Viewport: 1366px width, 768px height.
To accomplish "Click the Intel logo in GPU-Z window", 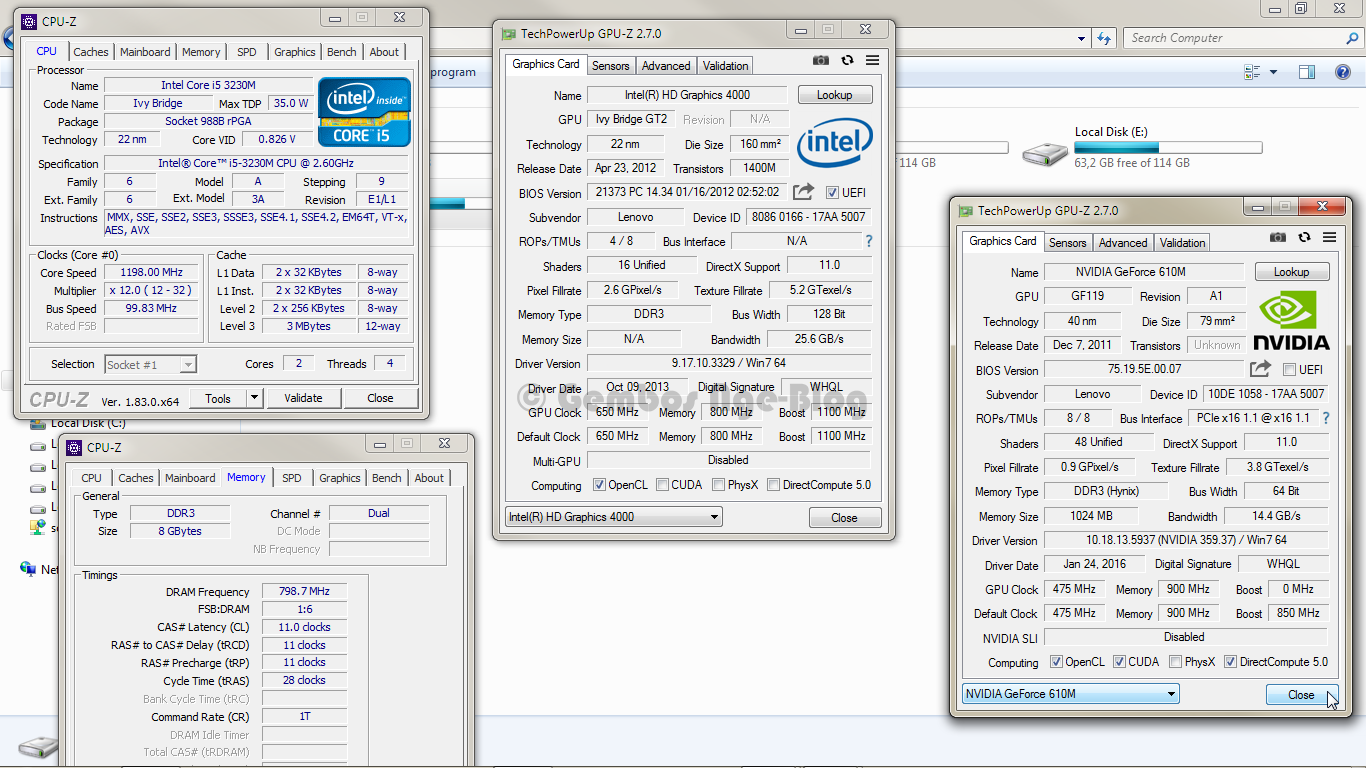I will [835, 144].
